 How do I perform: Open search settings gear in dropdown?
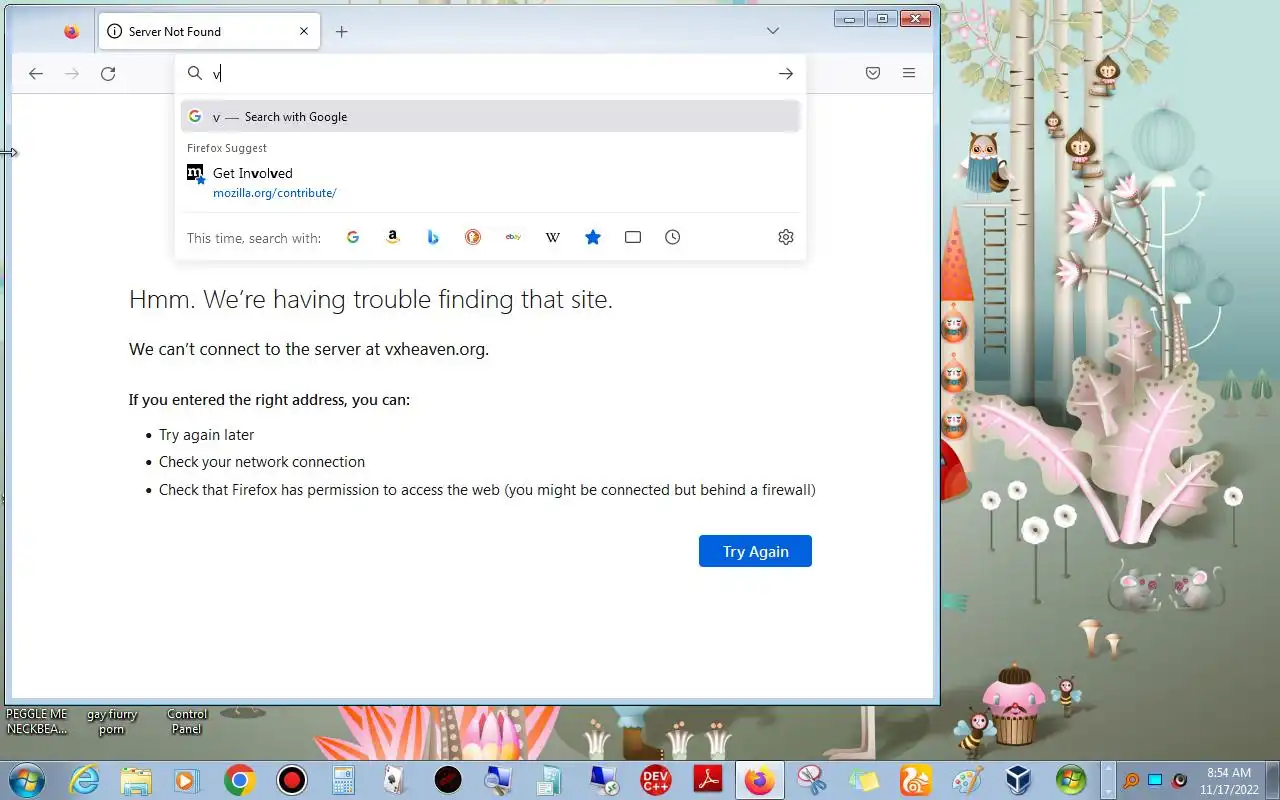tap(786, 237)
